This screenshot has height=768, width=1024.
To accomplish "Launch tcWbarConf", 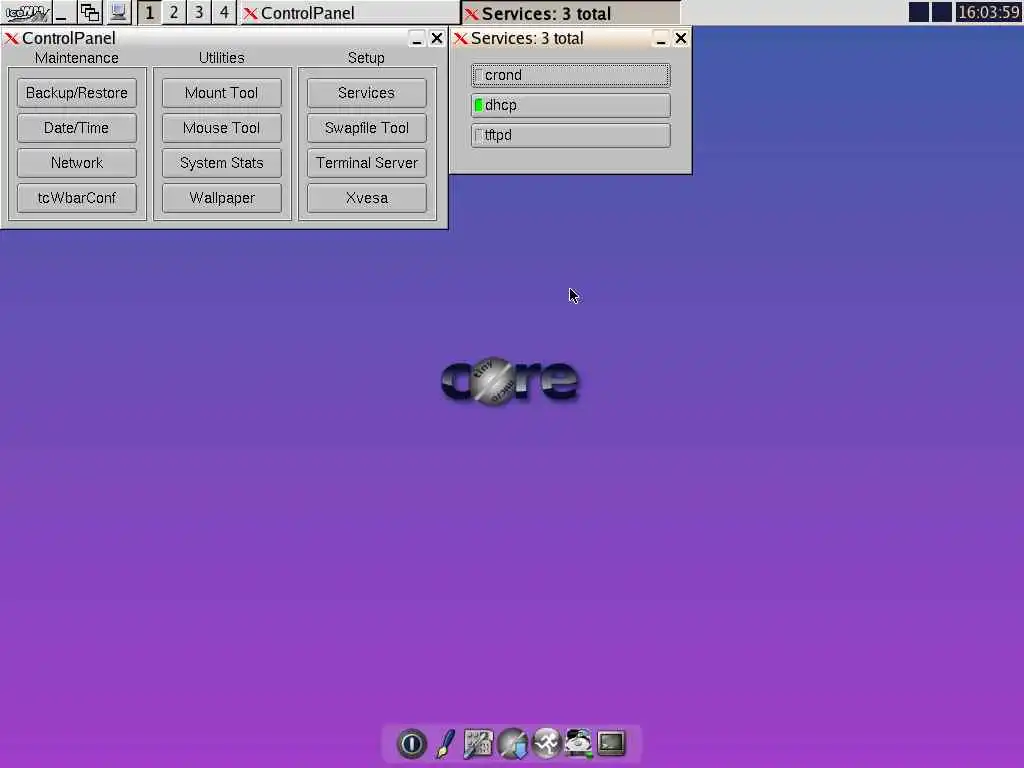I will point(76,198).
